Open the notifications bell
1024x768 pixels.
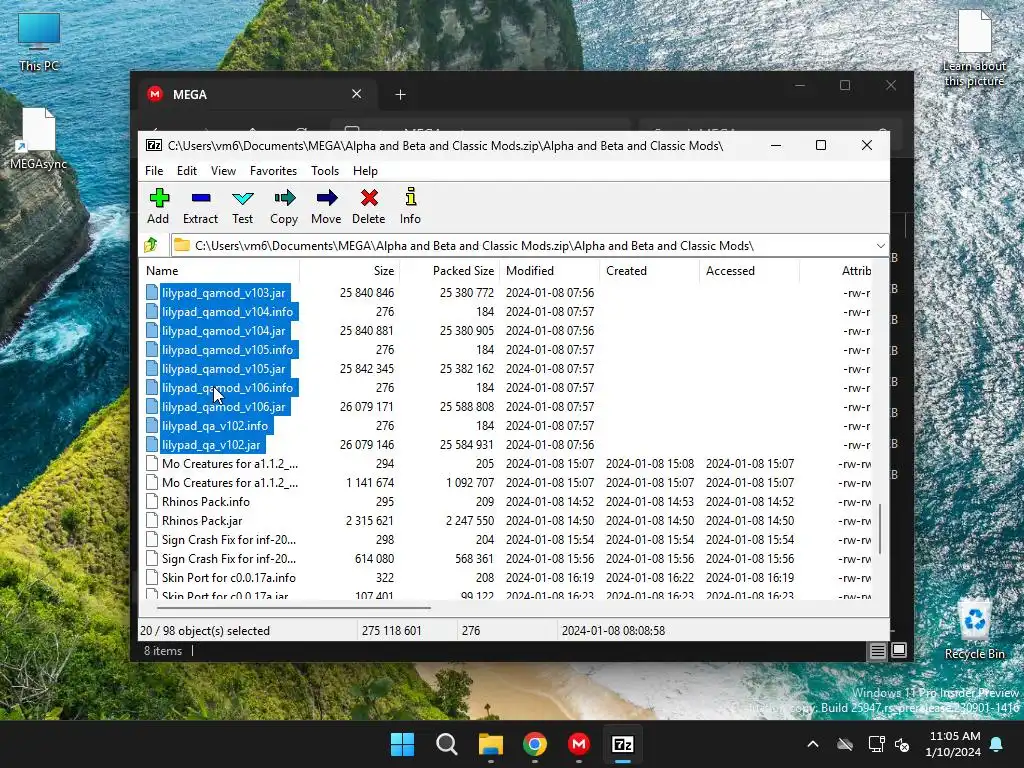[997, 744]
